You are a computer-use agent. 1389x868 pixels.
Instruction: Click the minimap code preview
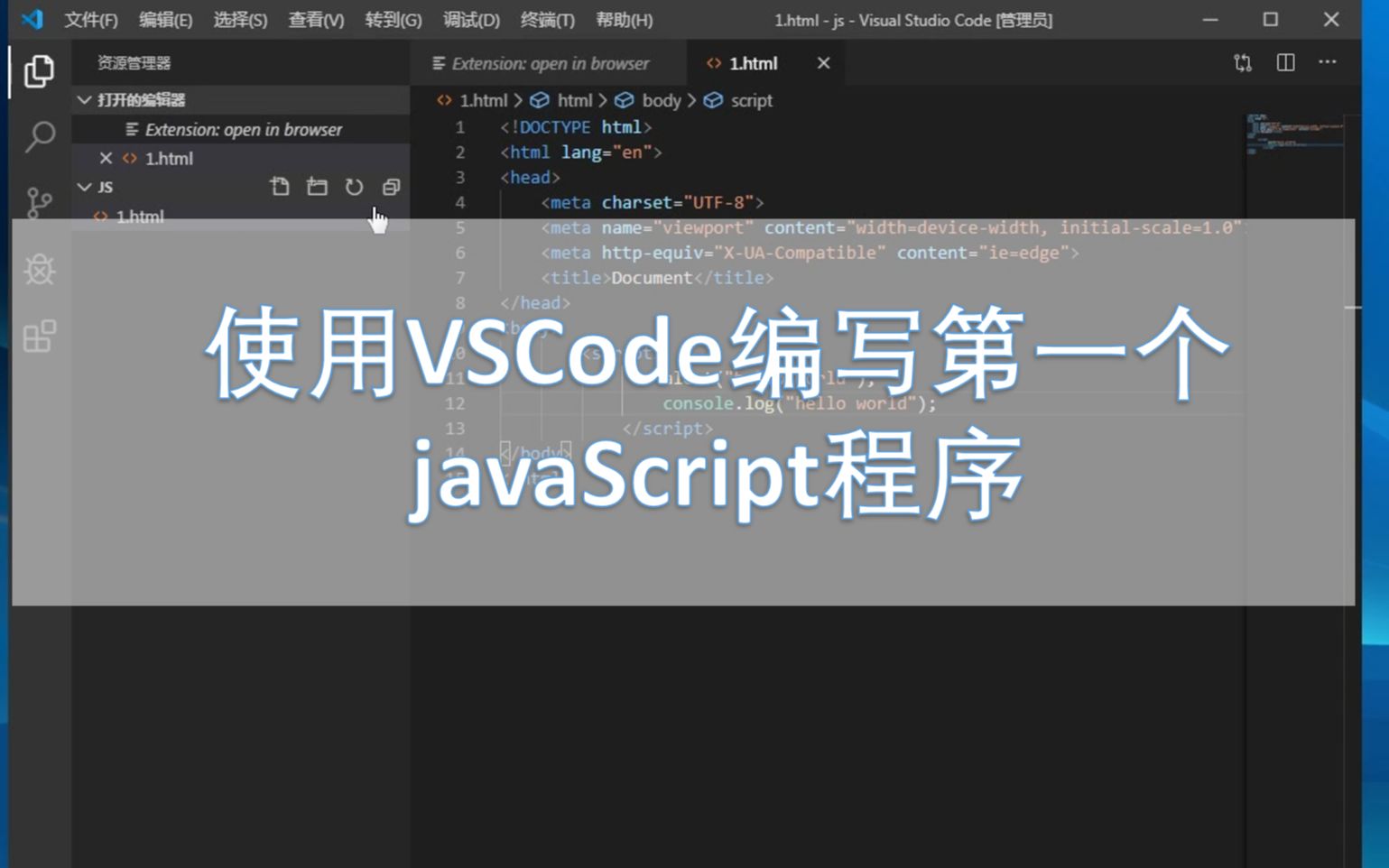1294,134
